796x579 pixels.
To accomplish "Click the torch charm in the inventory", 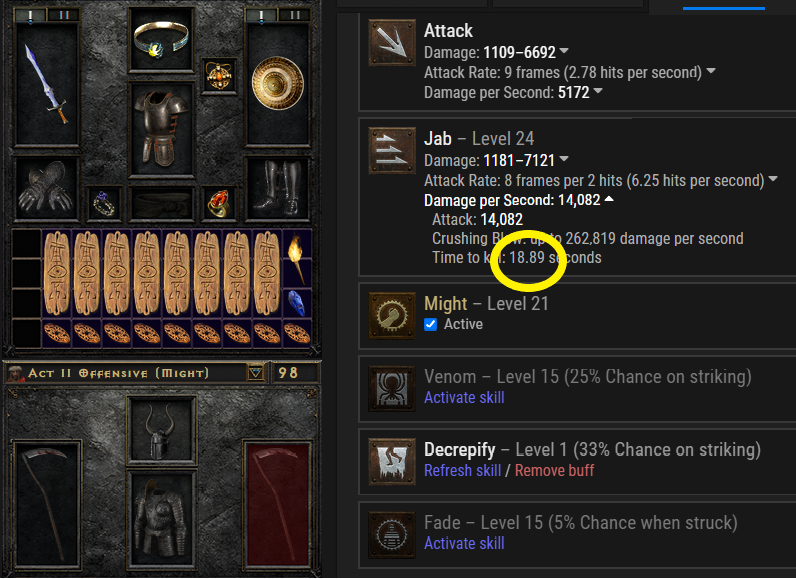I will tap(297, 258).
